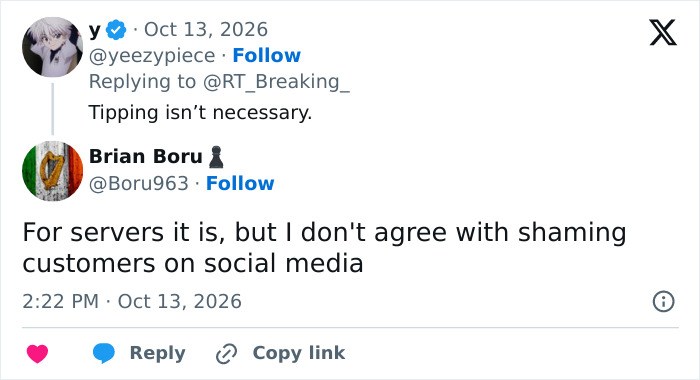
Task: Click the Brian Boru display name
Action: tap(146, 157)
